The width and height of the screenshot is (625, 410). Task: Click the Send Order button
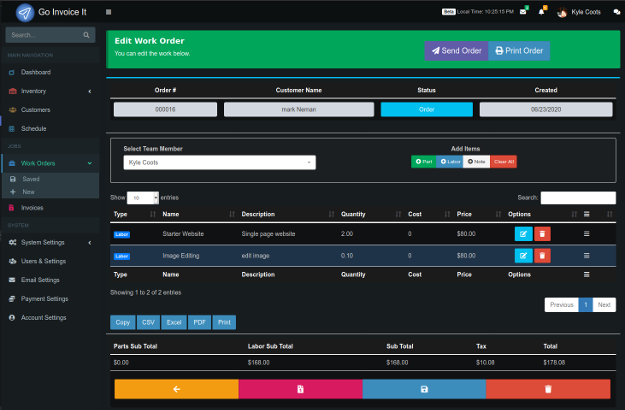pos(456,50)
